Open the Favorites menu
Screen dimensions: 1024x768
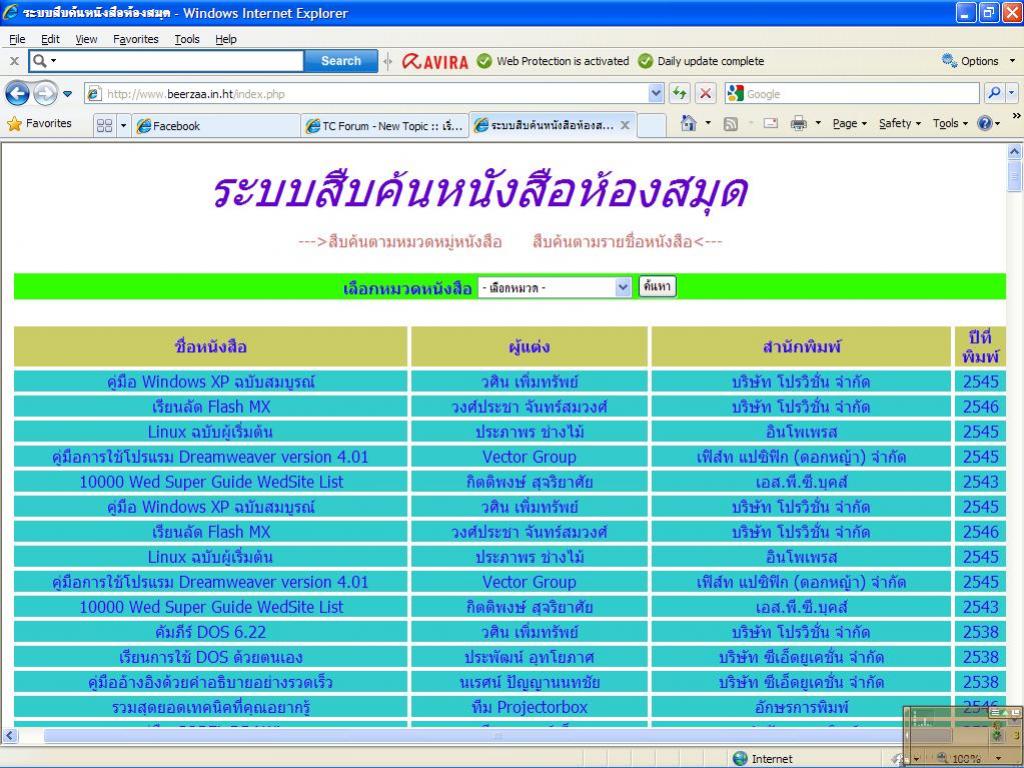click(136, 39)
